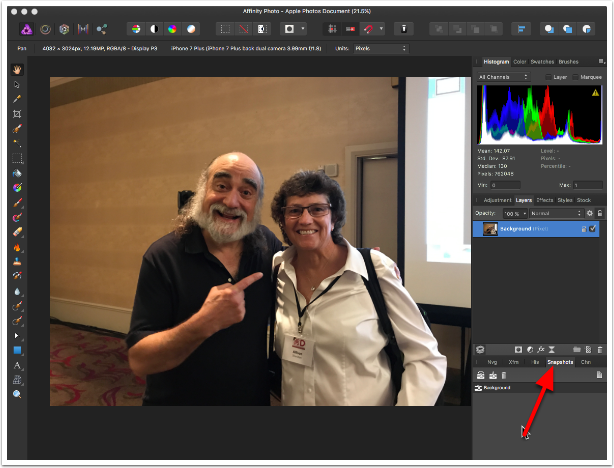Enable the Layer checkbox in Histogram
Image resolution: width=614 pixels, height=468 pixels.
coord(548,76)
